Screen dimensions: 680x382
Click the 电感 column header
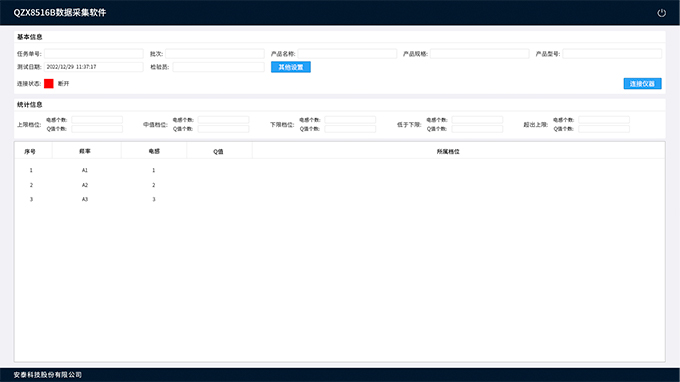point(154,151)
